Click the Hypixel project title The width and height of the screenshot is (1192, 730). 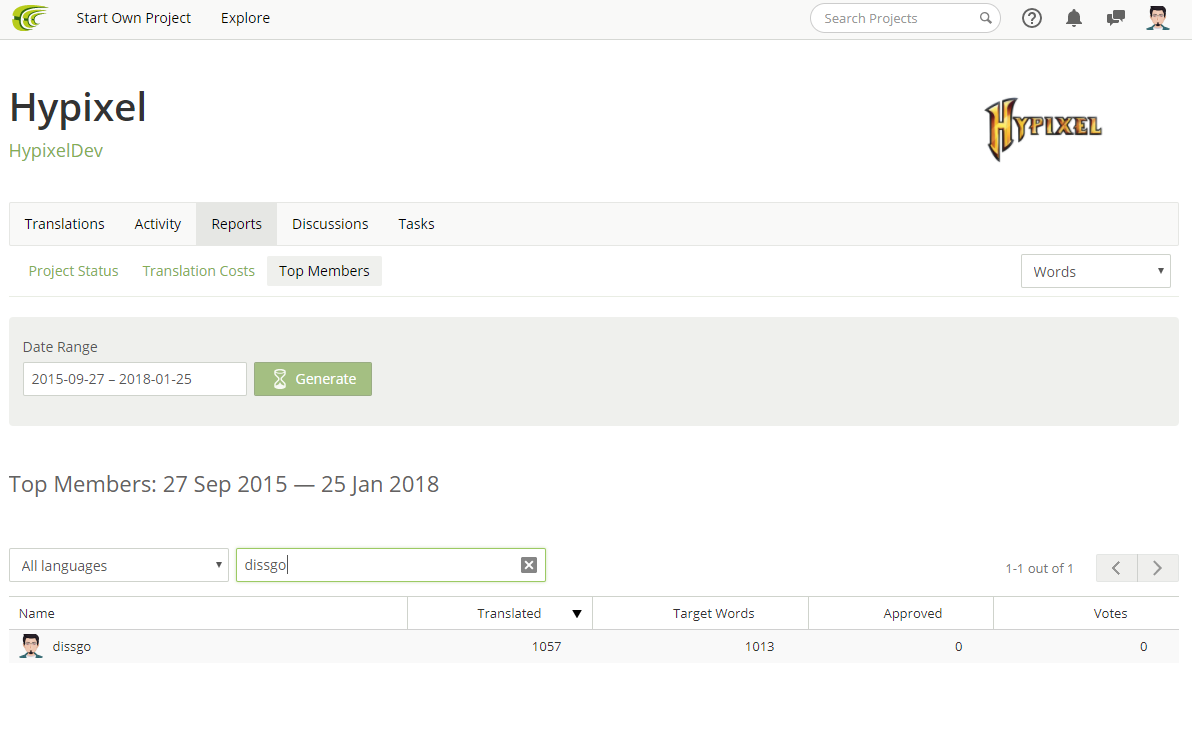coord(78,106)
